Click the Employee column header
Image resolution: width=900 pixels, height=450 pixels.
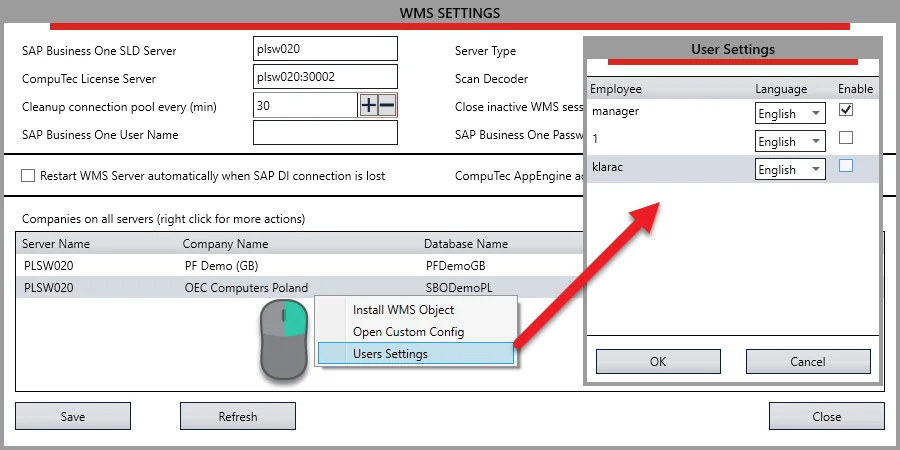click(x=616, y=89)
